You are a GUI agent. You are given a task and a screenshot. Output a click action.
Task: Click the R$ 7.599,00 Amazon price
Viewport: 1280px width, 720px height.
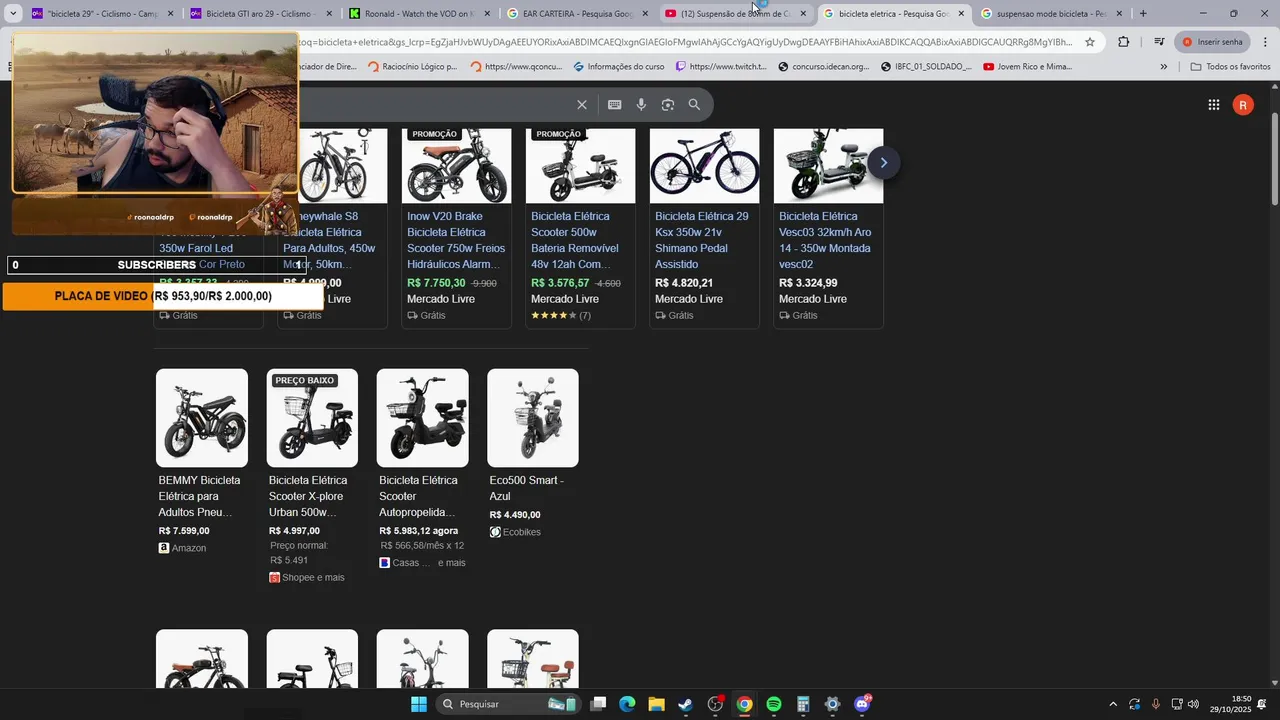point(184,531)
